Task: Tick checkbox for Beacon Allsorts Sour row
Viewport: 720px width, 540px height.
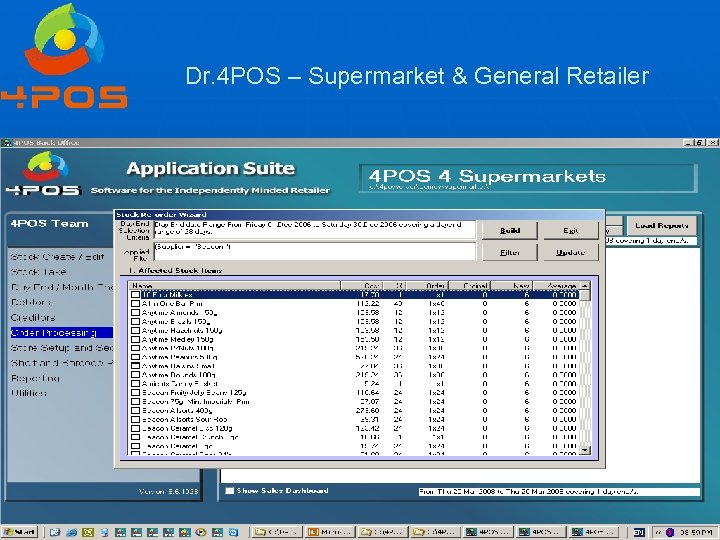Action: 135,419
